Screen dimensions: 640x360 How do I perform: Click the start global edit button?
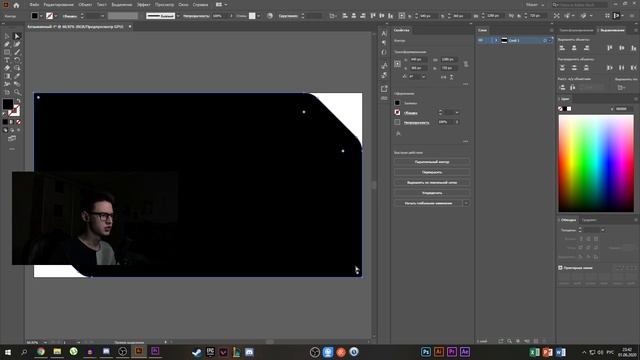tap(428, 203)
